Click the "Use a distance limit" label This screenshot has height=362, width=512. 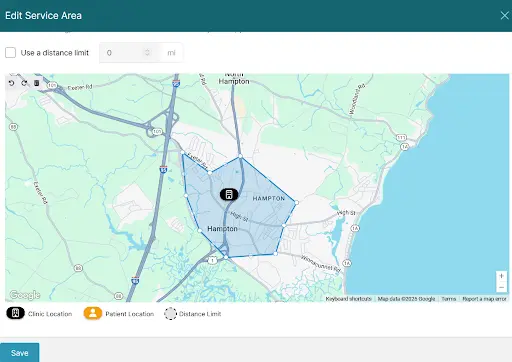pyautogui.click(x=55, y=53)
